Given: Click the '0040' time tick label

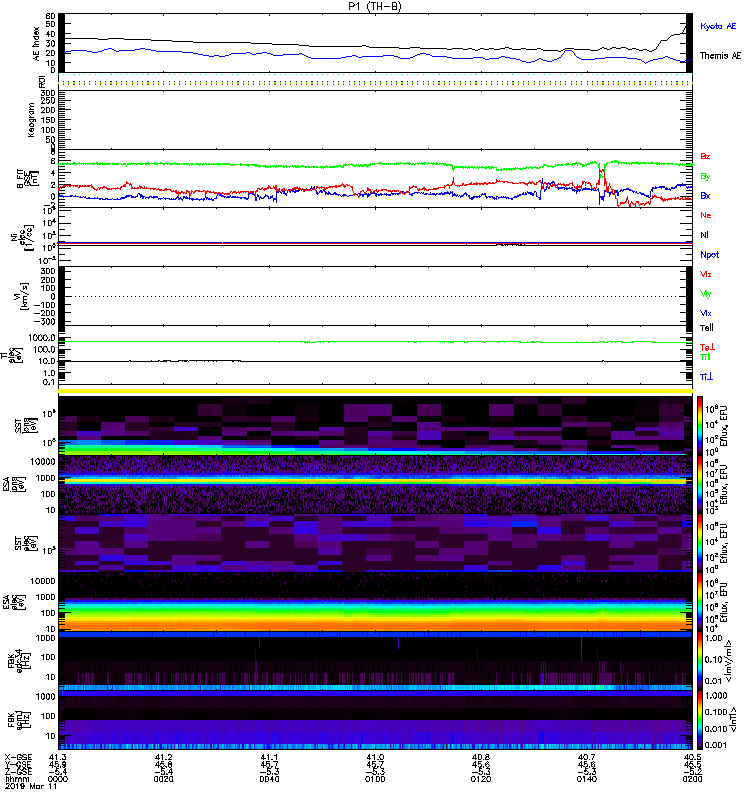Looking at the screenshot, I should coord(269,779).
